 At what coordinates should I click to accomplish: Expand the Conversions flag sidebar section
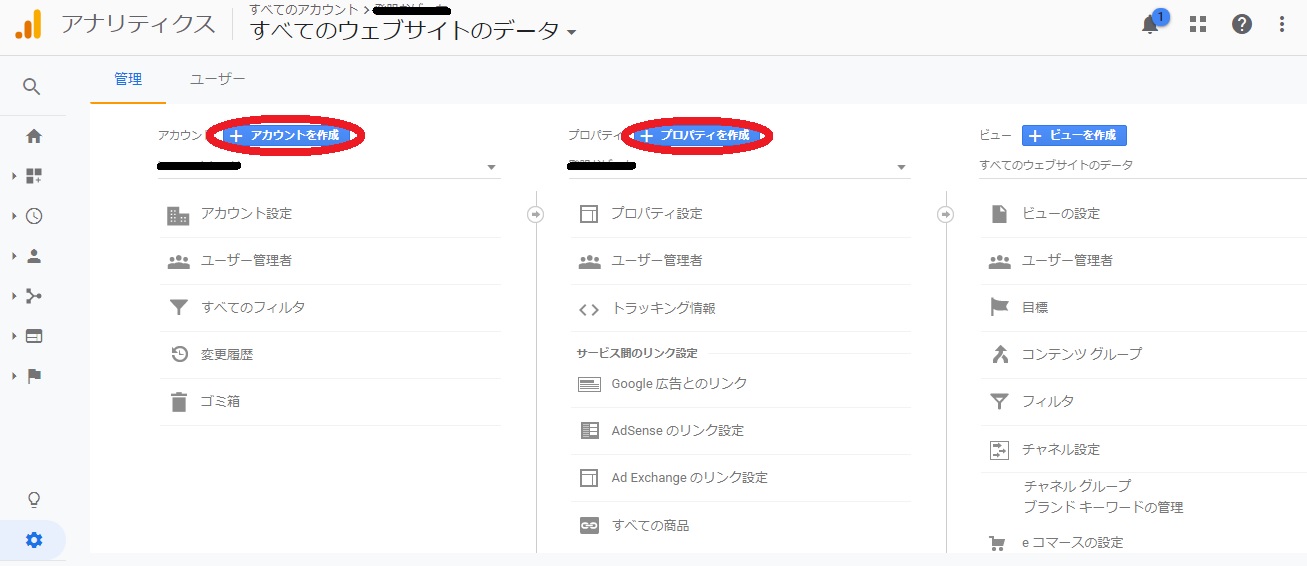click(x=33, y=376)
